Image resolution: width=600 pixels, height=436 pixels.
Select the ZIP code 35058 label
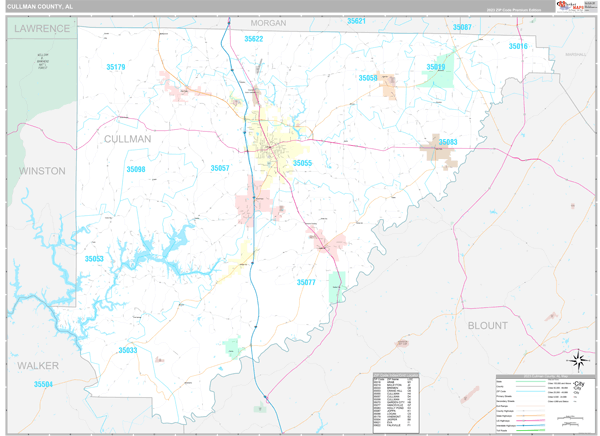368,77
